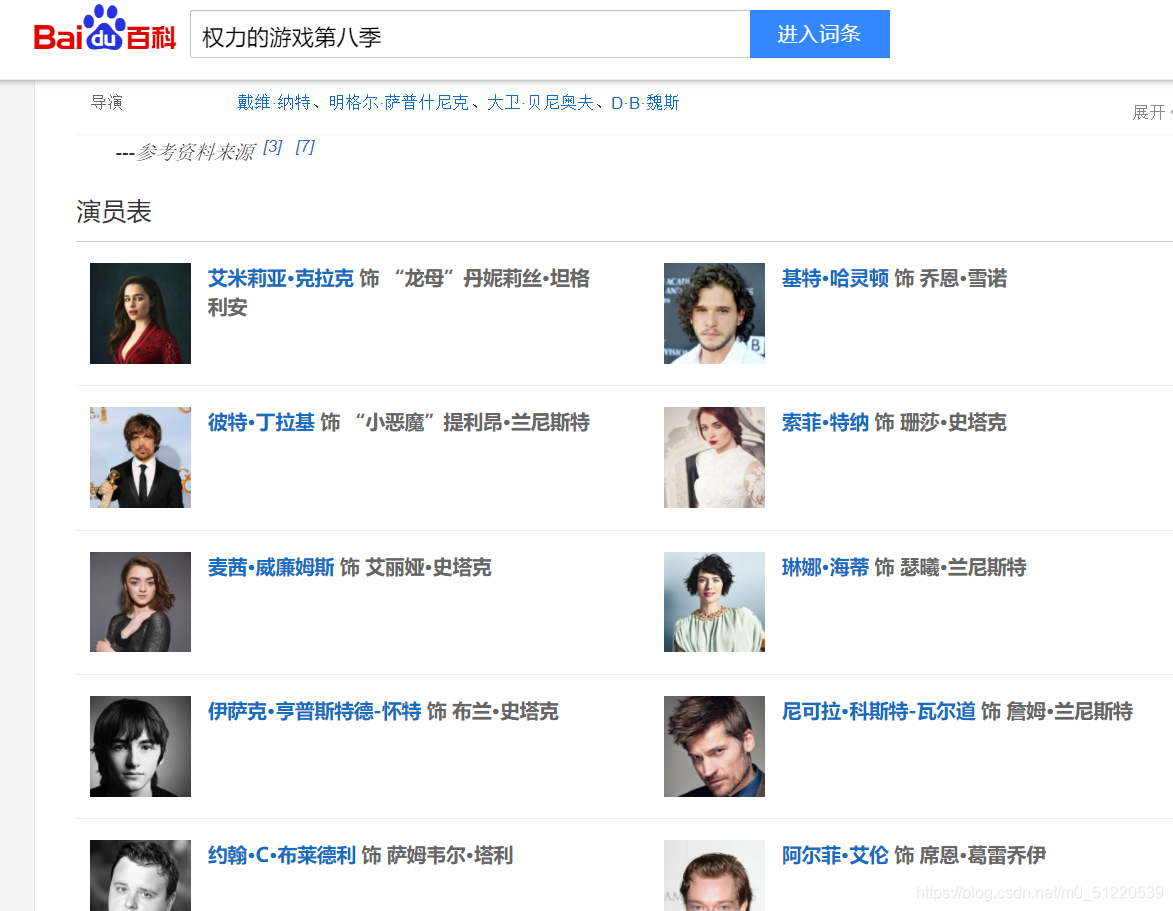Click the photo of 琳娜·海蒂
Viewport: 1173px width, 911px height.
pyautogui.click(x=714, y=602)
